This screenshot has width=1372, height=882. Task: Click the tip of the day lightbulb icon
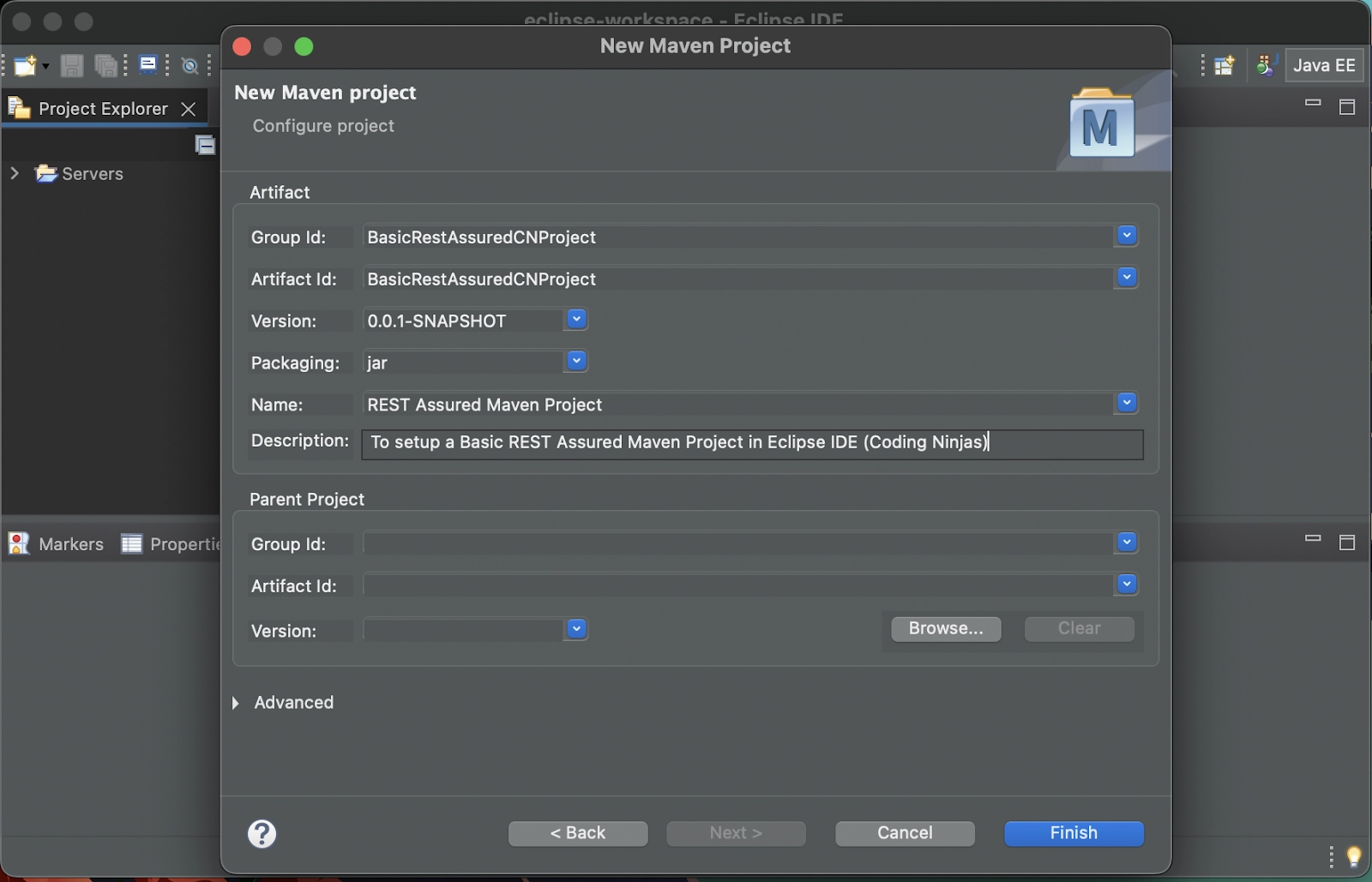coord(1355,856)
